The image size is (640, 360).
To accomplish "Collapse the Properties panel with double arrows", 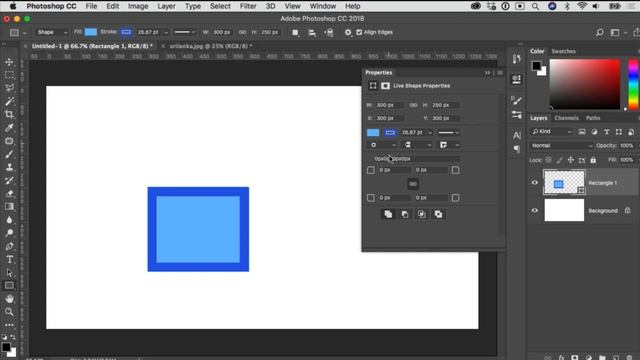I will [487, 73].
